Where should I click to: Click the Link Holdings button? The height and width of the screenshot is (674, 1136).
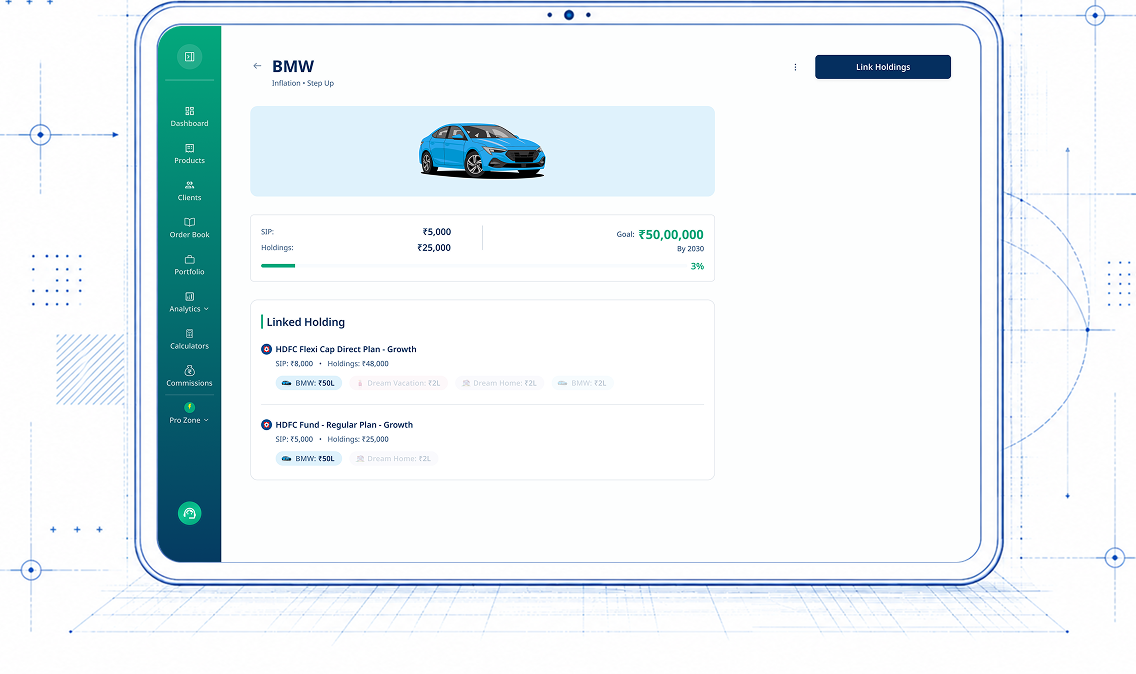(x=882, y=67)
